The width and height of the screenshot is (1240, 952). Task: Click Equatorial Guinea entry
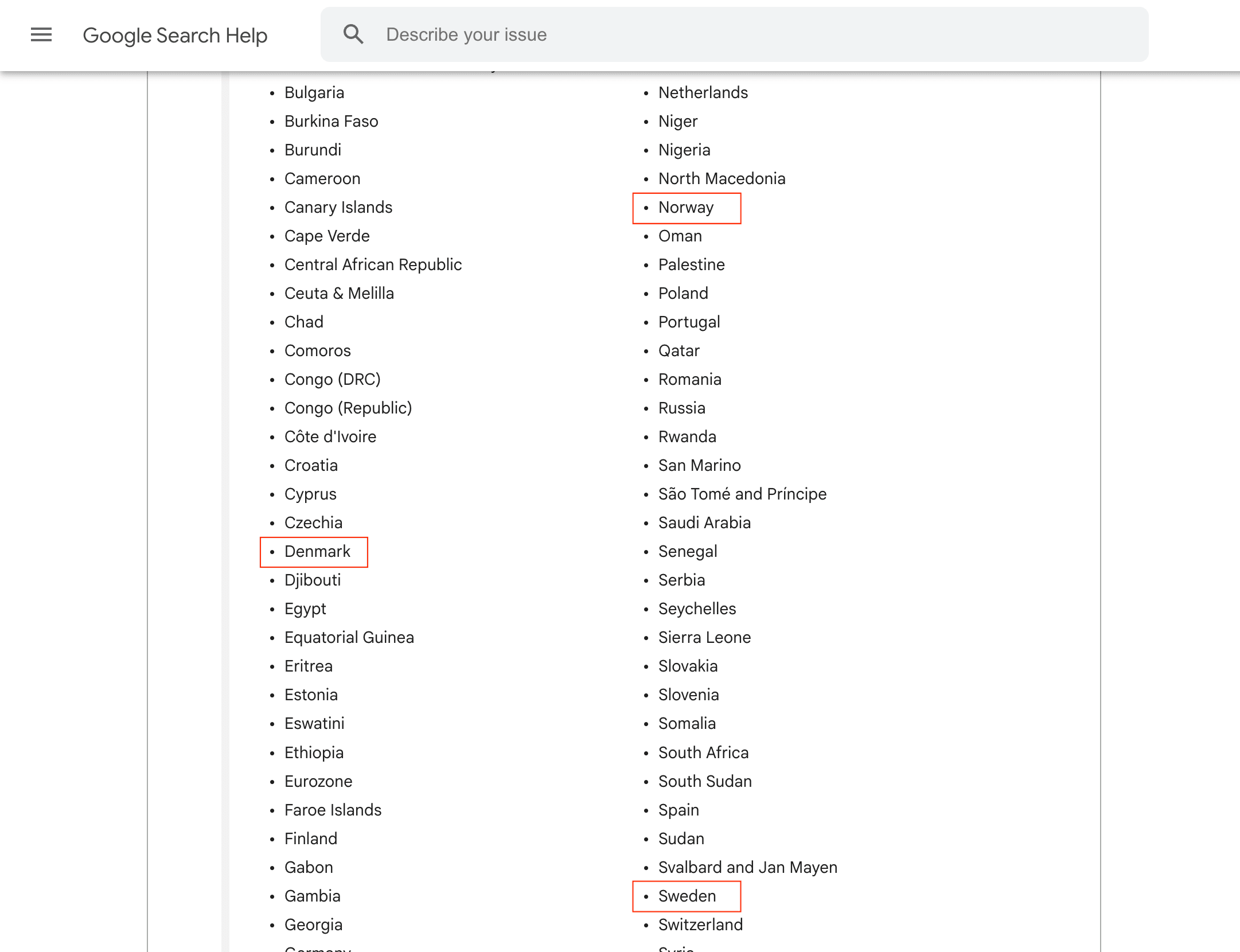pyautogui.click(x=349, y=637)
